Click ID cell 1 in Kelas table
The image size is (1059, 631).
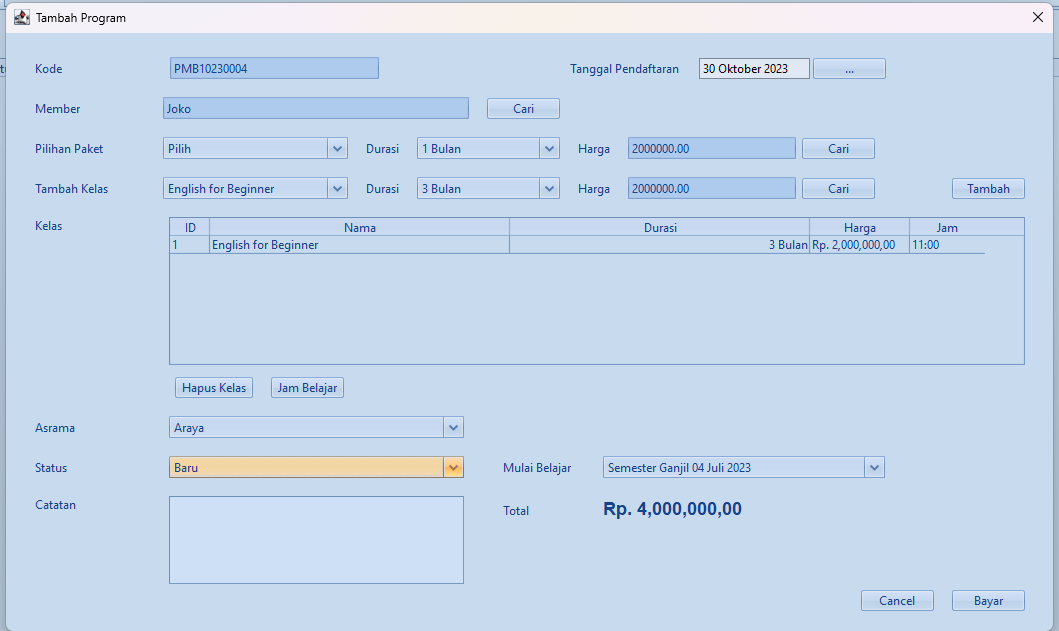[x=190, y=245]
